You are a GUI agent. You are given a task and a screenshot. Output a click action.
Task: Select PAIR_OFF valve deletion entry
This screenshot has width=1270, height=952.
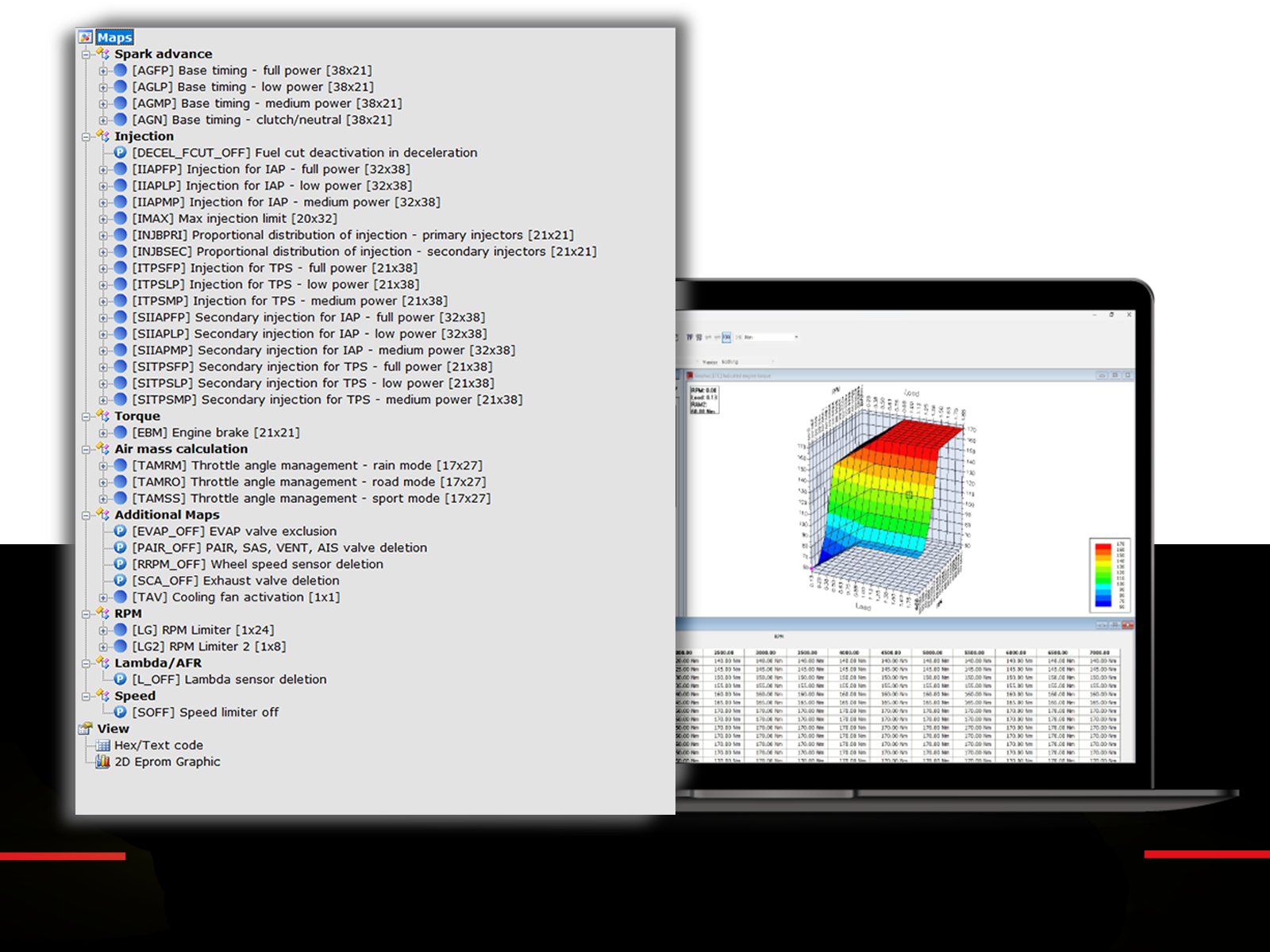click(279, 548)
